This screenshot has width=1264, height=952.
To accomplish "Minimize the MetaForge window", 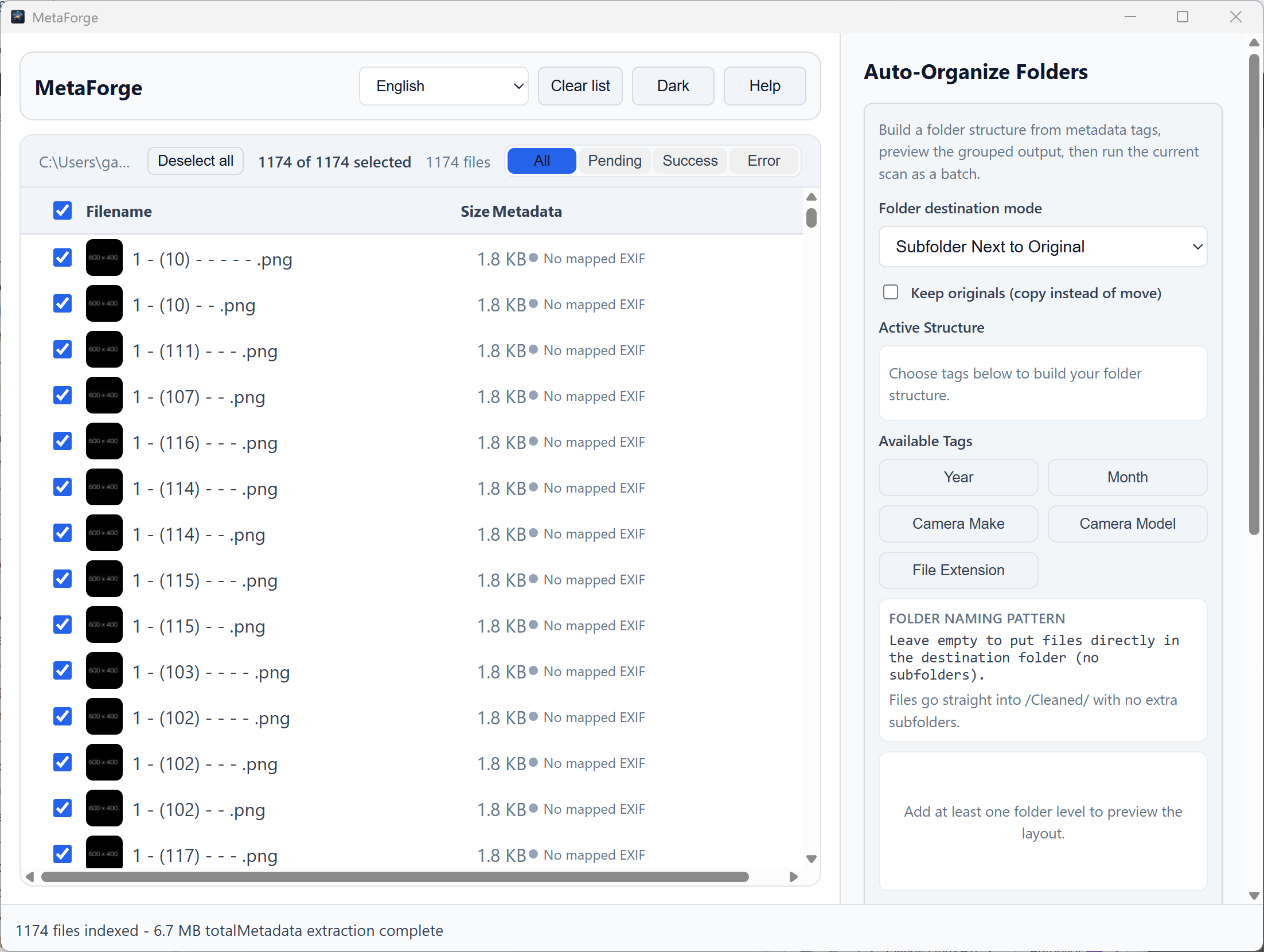I will 1130,17.
